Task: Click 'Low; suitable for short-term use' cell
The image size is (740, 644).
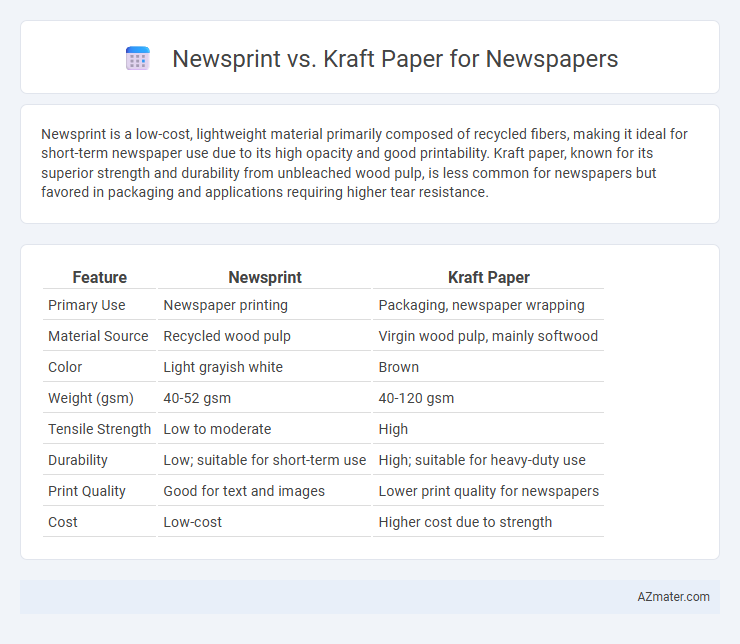Action: [265, 460]
